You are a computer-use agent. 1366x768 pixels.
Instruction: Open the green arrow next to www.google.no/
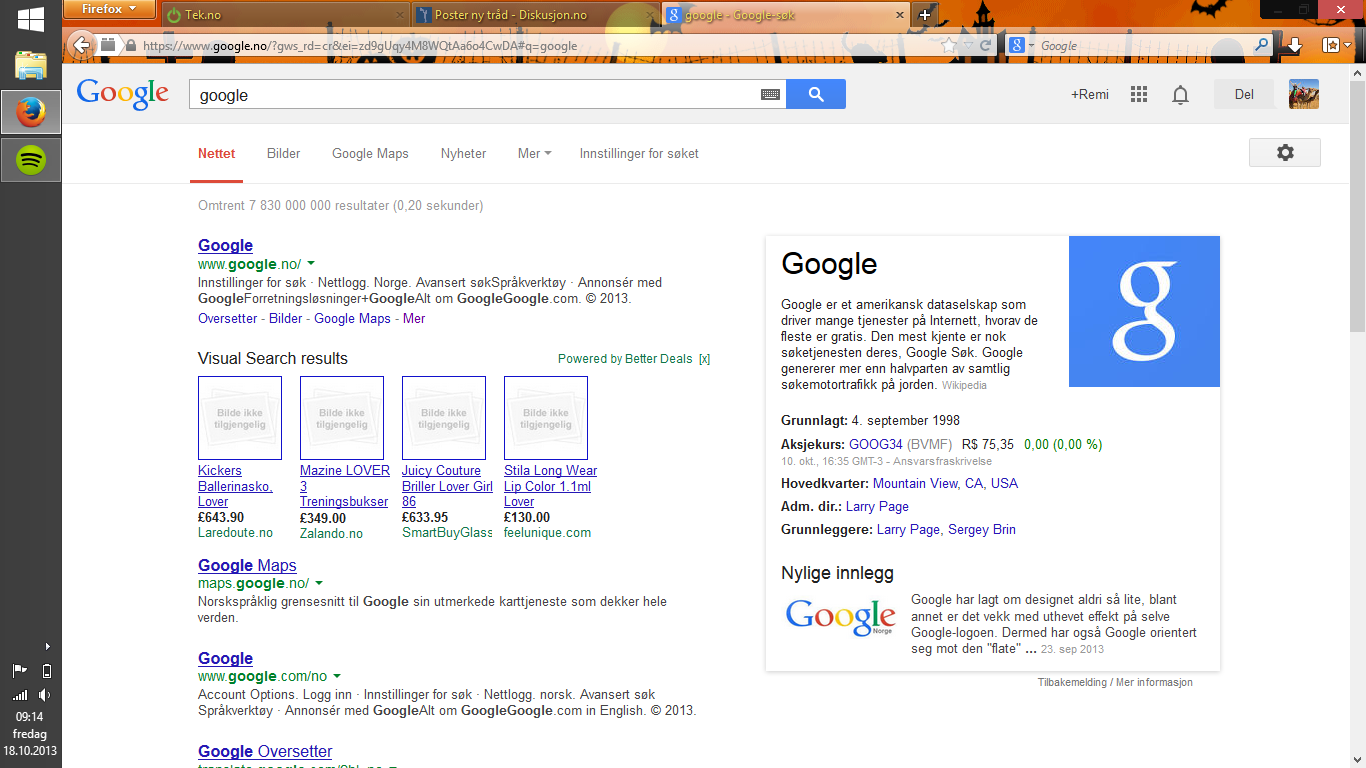[311, 264]
